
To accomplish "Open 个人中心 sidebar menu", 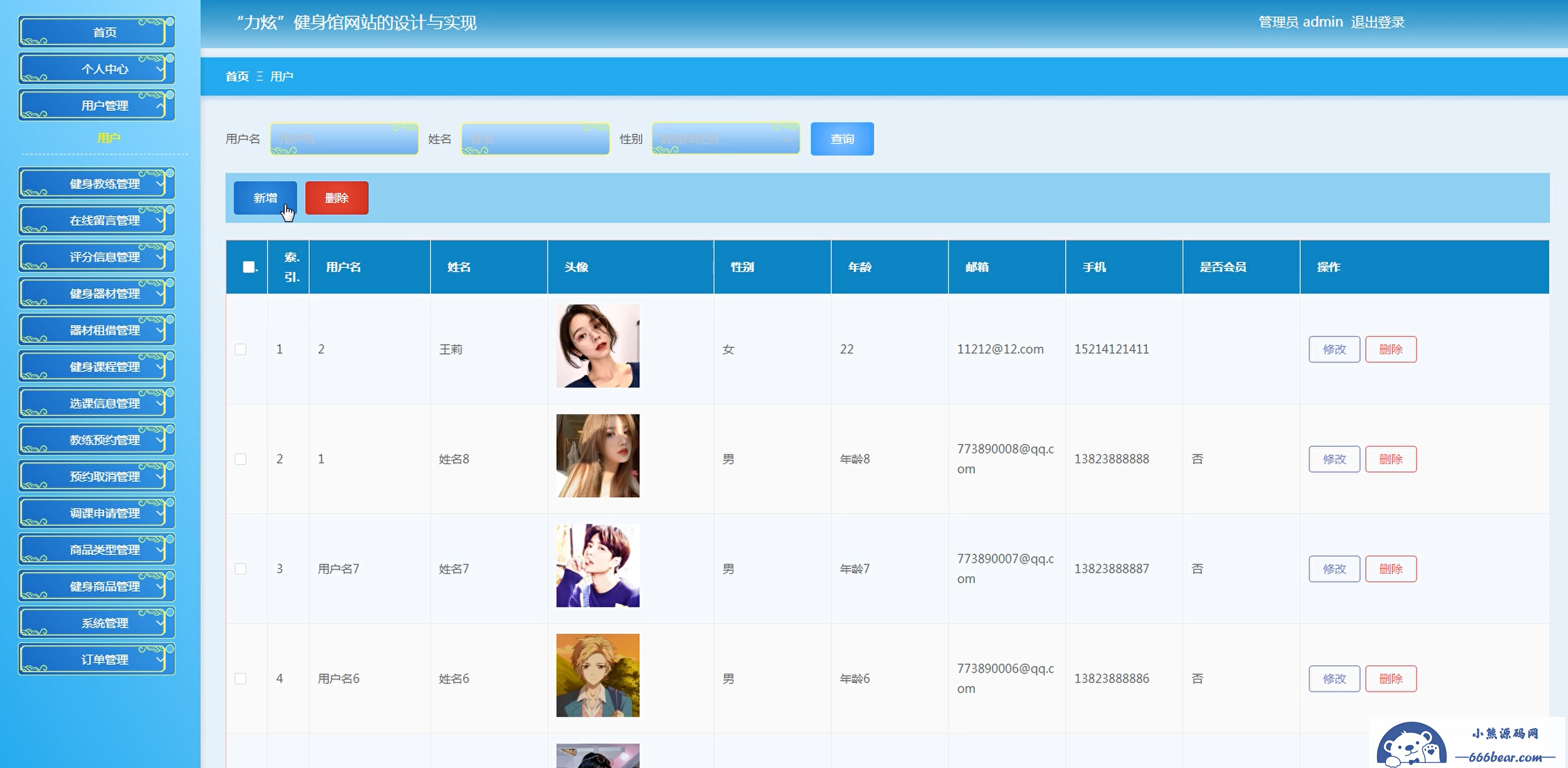I will (x=97, y=68).
